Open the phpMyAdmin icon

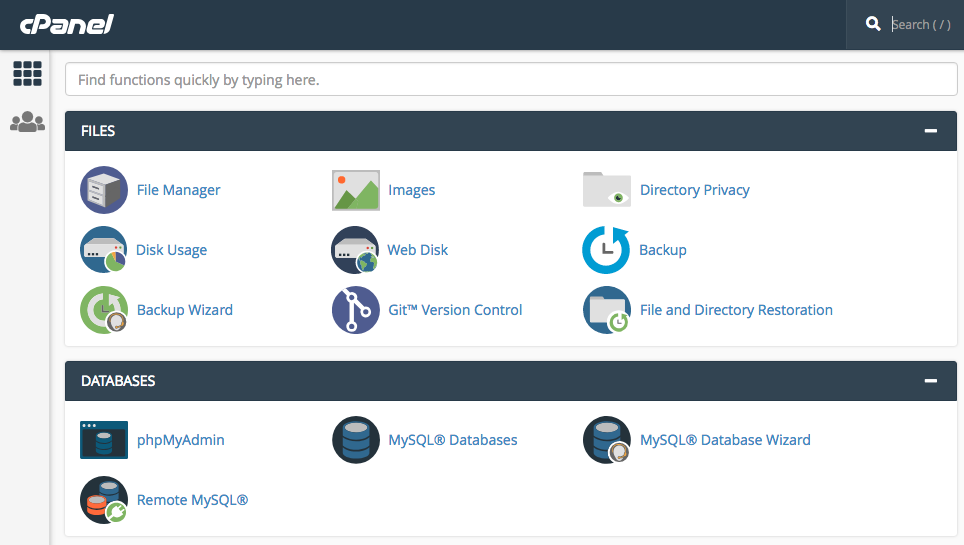[x=104, y=440]
